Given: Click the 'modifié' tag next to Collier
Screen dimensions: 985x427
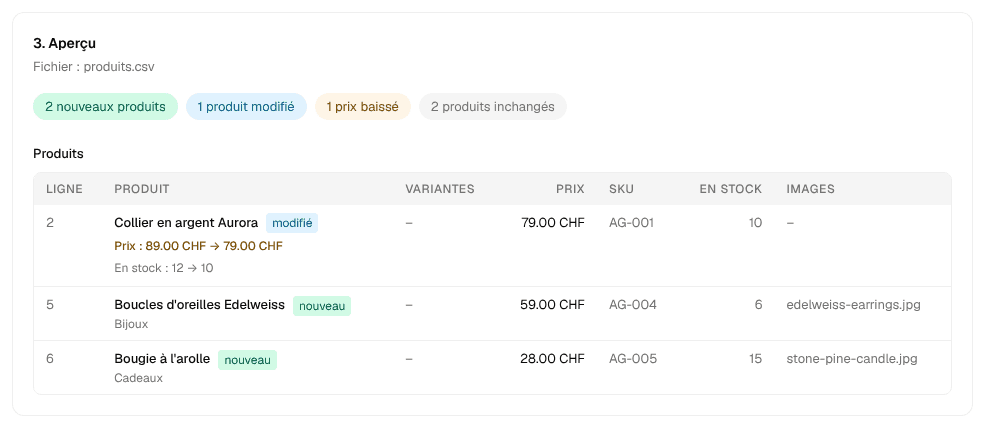Looking at the screenshot, I should click(x=292, y=223).
